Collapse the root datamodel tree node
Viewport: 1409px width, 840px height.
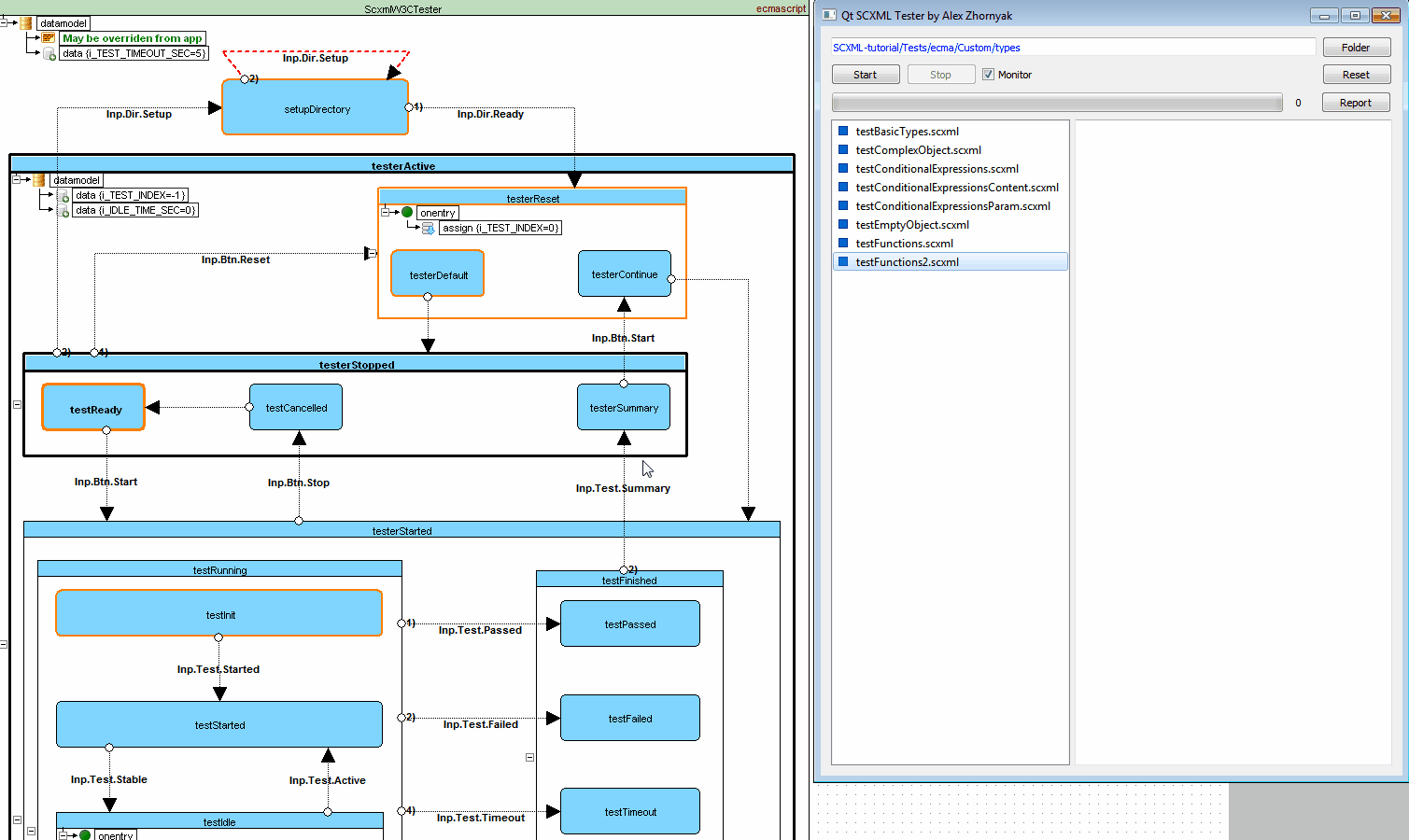(x=5, y=23)
